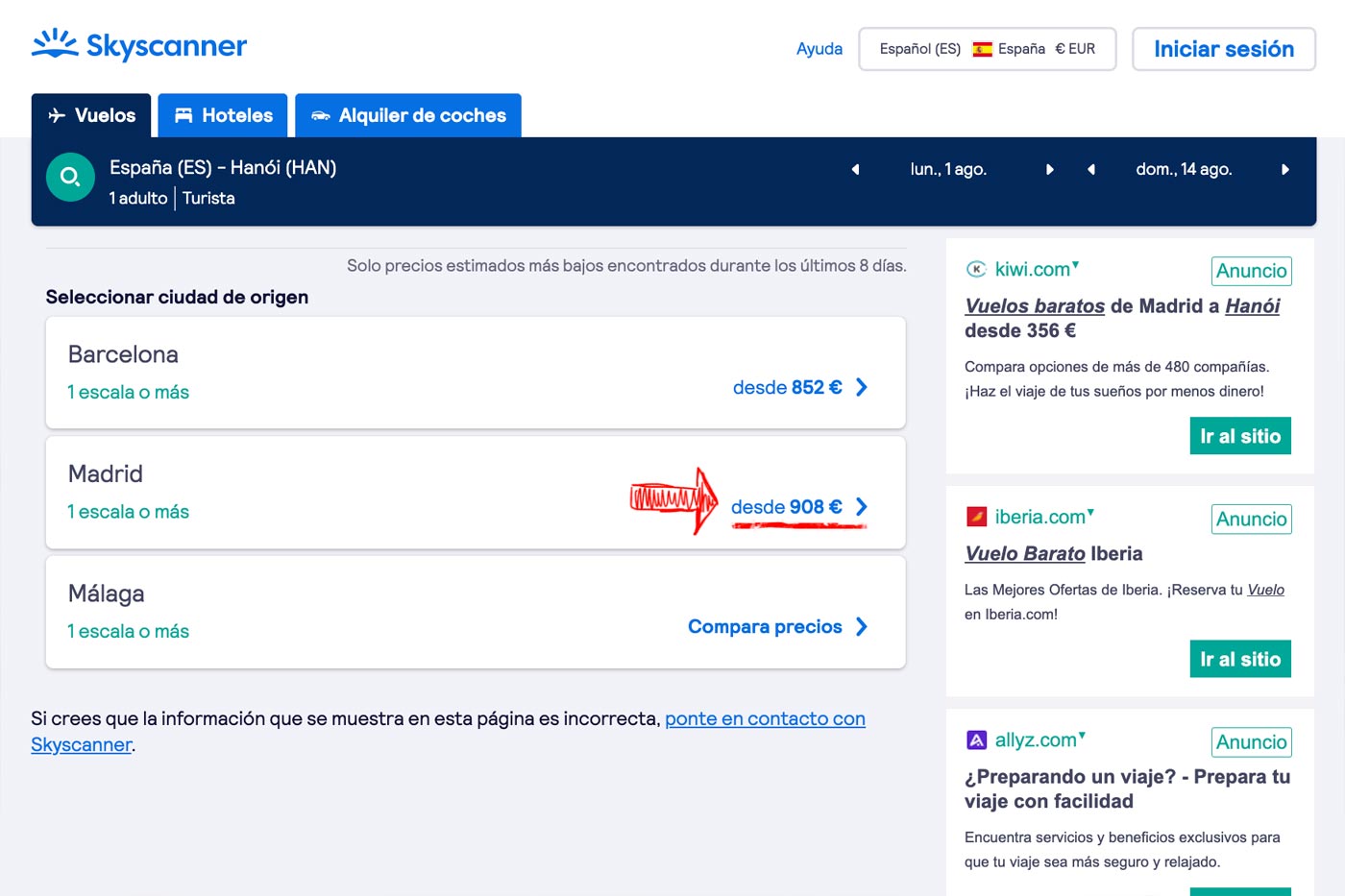Click Anuncio label on allyz.com ad
The image size is (1345, 896).
tap(1252, 742)
